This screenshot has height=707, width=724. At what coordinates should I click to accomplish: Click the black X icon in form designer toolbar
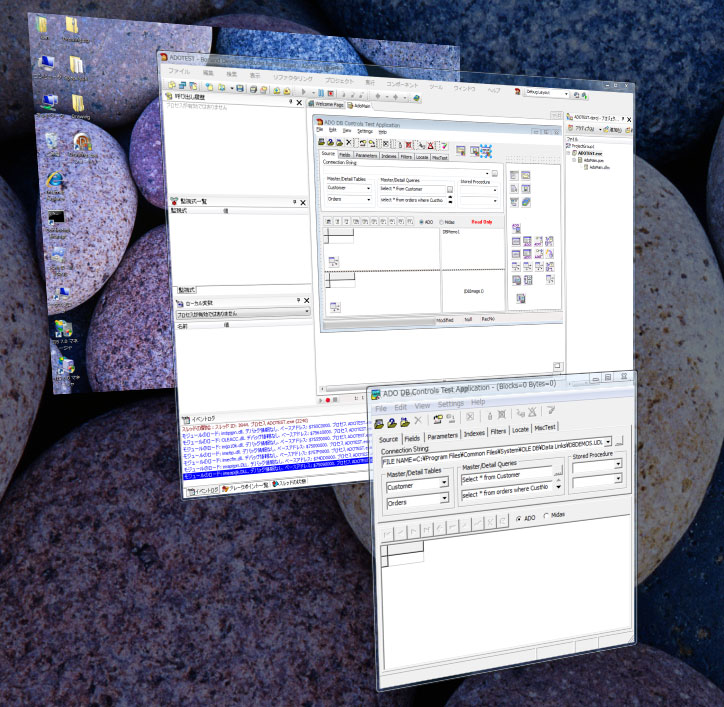coord(349,142)
